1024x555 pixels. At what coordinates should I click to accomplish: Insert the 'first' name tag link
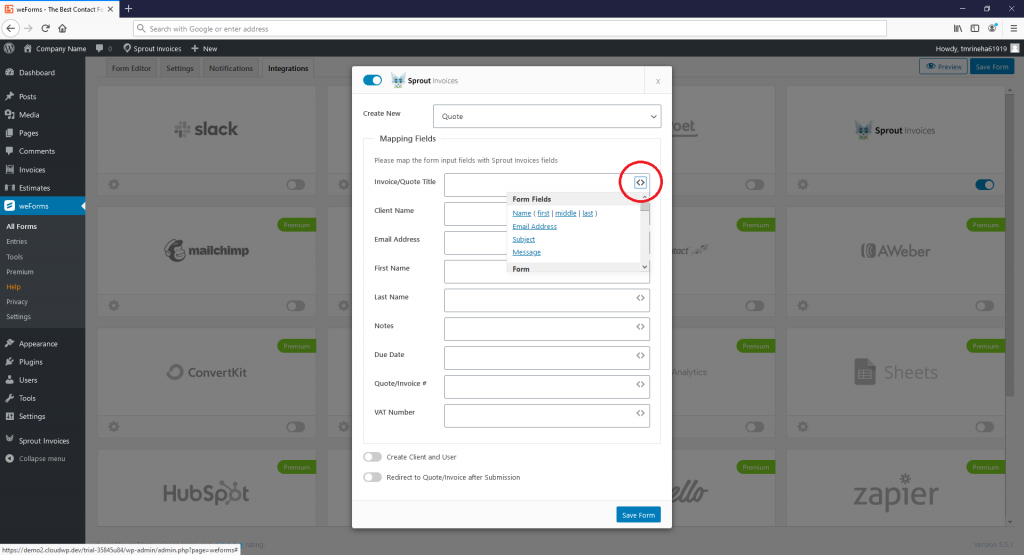[543, 214]
